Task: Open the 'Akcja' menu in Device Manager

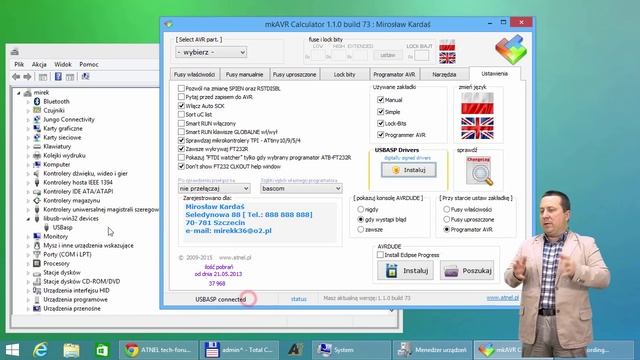Action: [39, 64]
